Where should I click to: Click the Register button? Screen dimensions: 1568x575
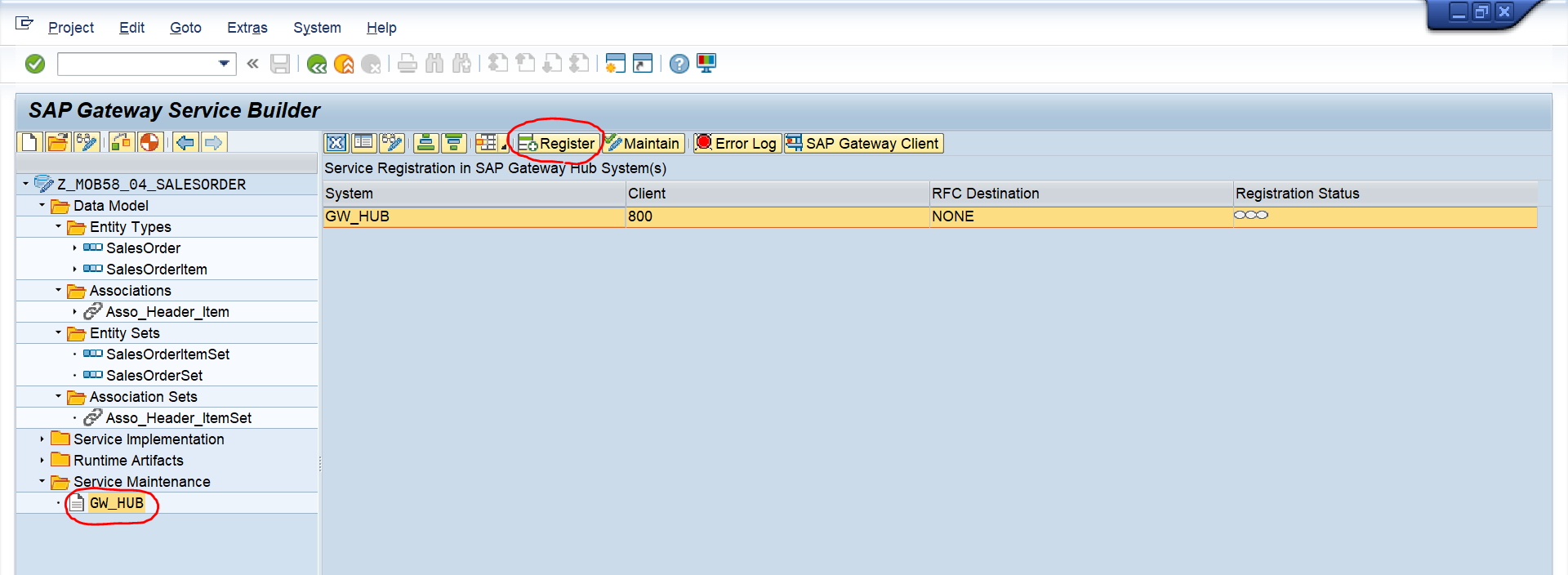click(x=557, y=144)
